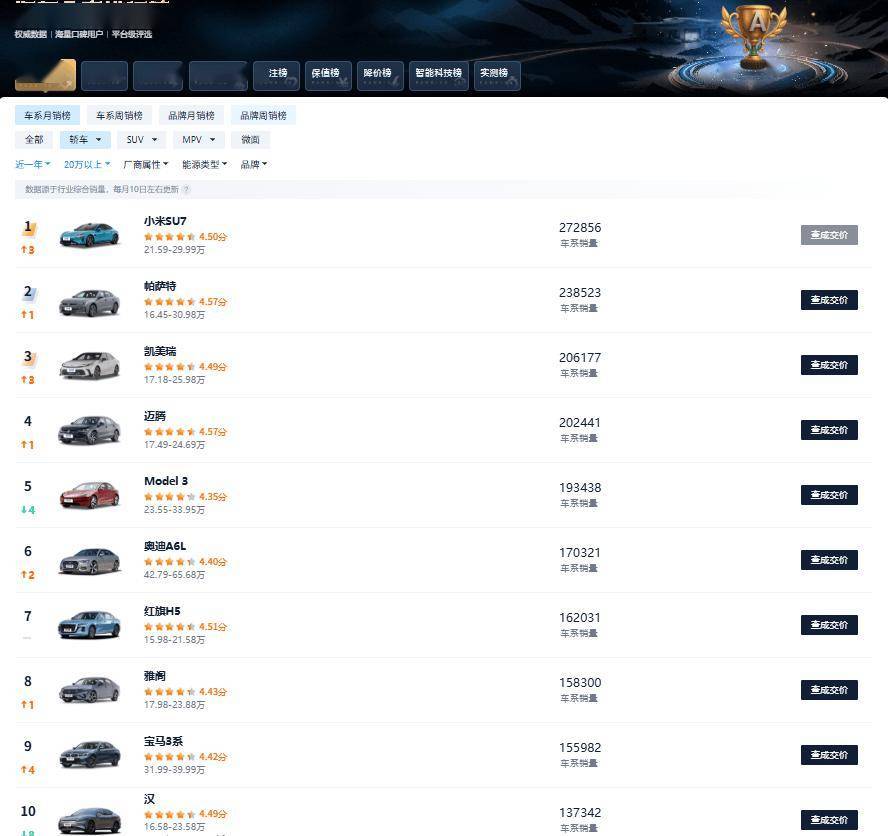Switch to the 智能科技榜 tab

coord(438,74)
